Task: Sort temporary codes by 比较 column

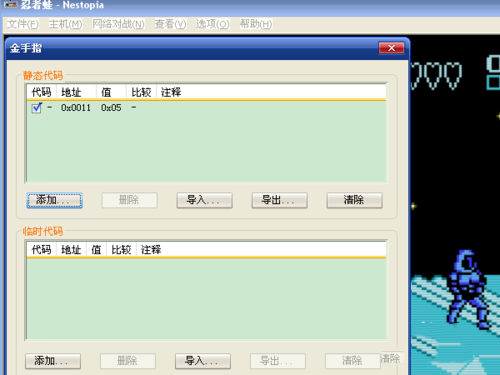Action: click(x=122, y=249)
